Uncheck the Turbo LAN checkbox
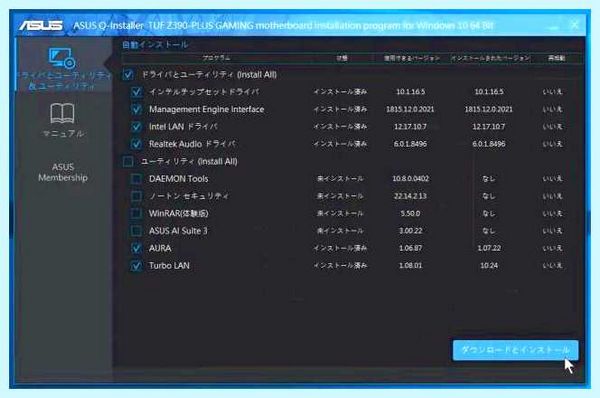Viewport: 600px width, 398px height. 136,266
